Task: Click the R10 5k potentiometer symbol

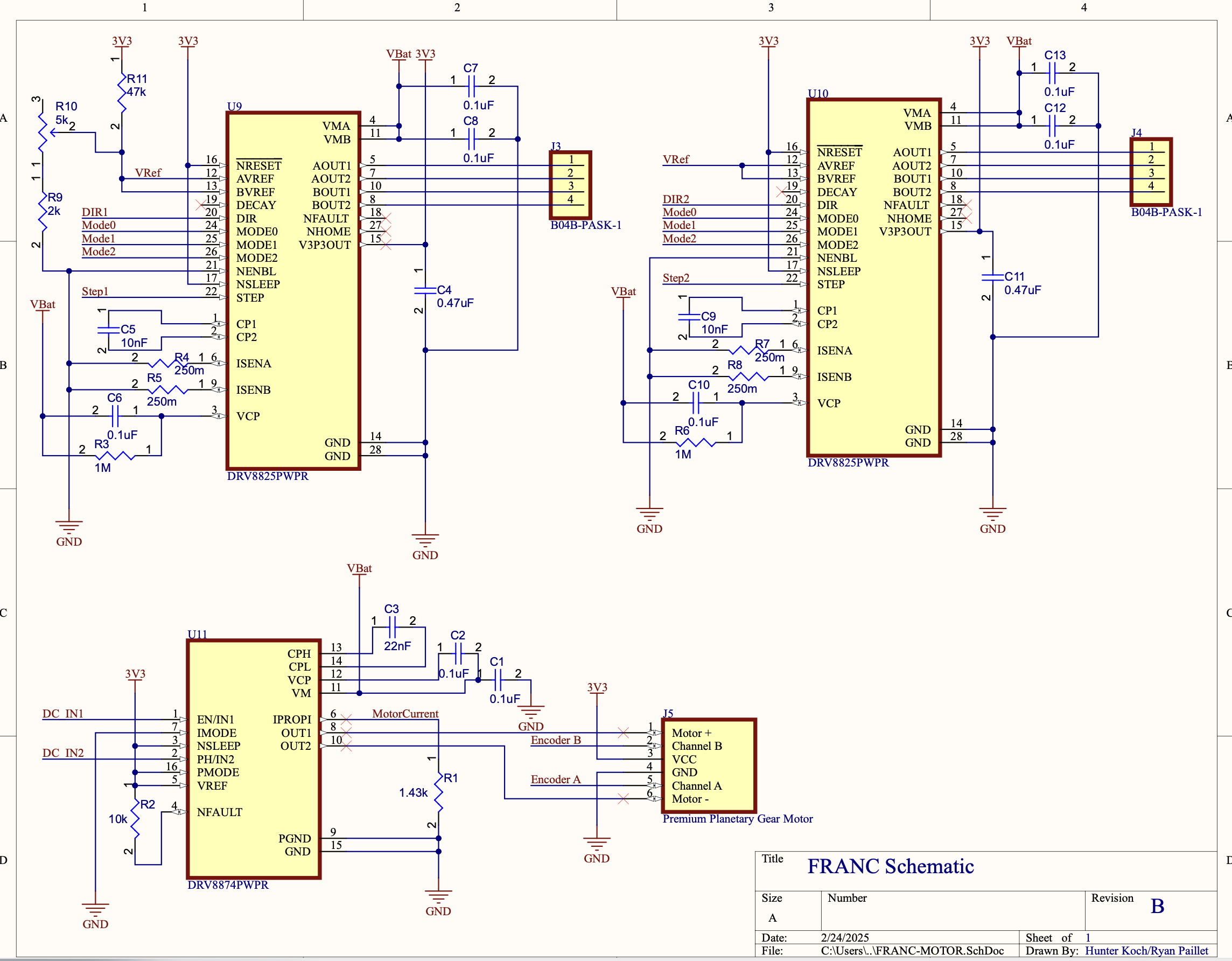Action: click(x=43, y=133)
